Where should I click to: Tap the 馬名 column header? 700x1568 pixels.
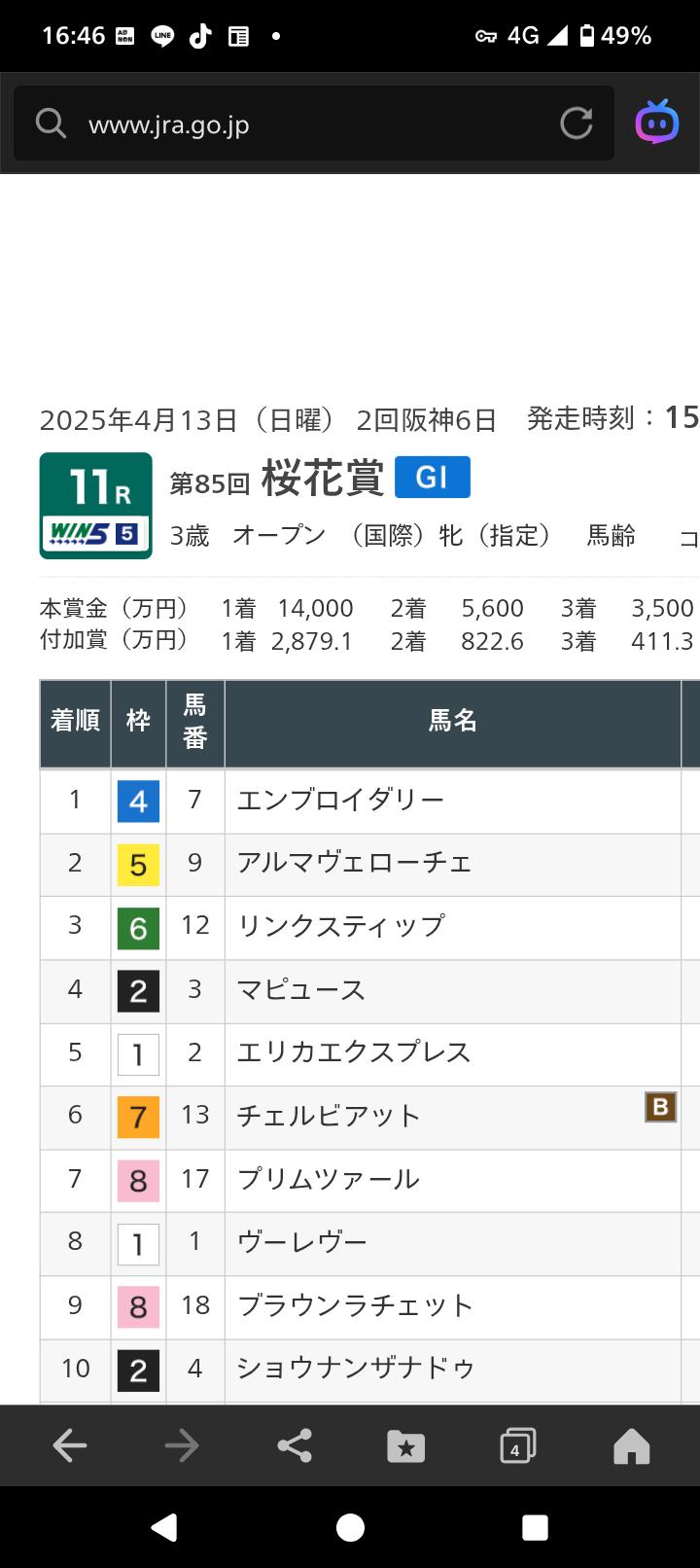(452, 722)
